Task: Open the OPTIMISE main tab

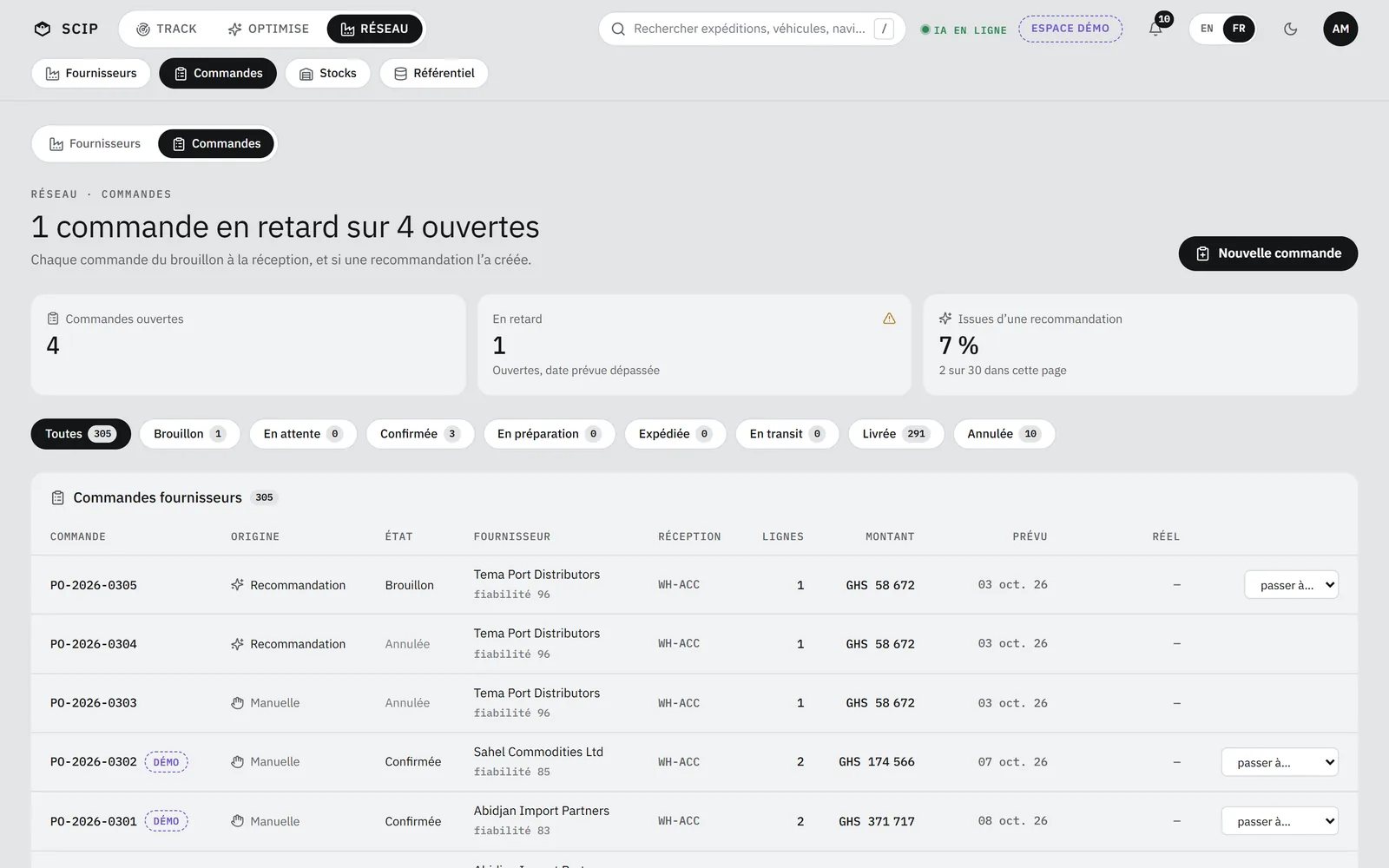Action: click(x=268, y=29)
